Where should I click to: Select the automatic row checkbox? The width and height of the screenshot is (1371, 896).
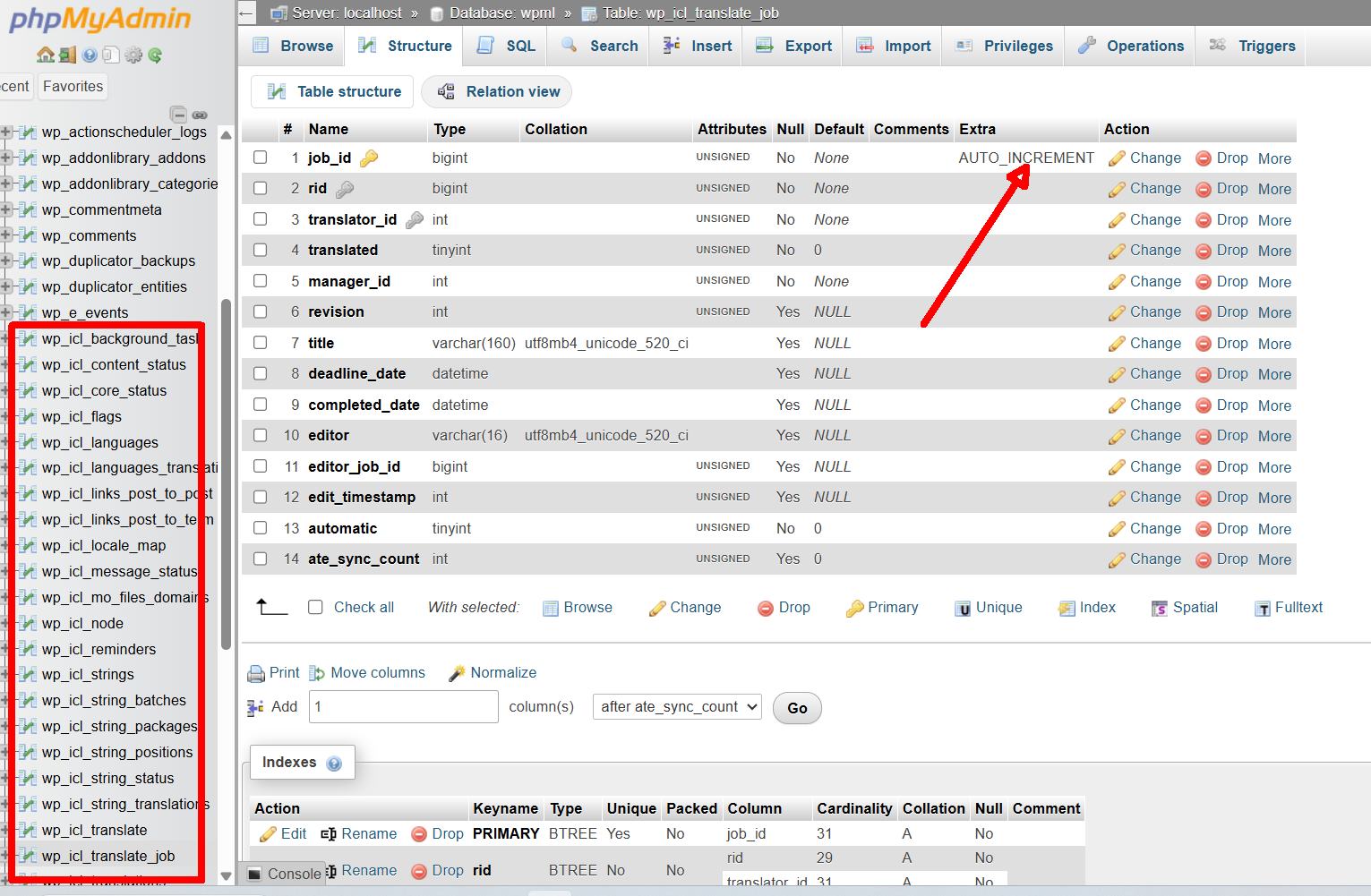261,527
